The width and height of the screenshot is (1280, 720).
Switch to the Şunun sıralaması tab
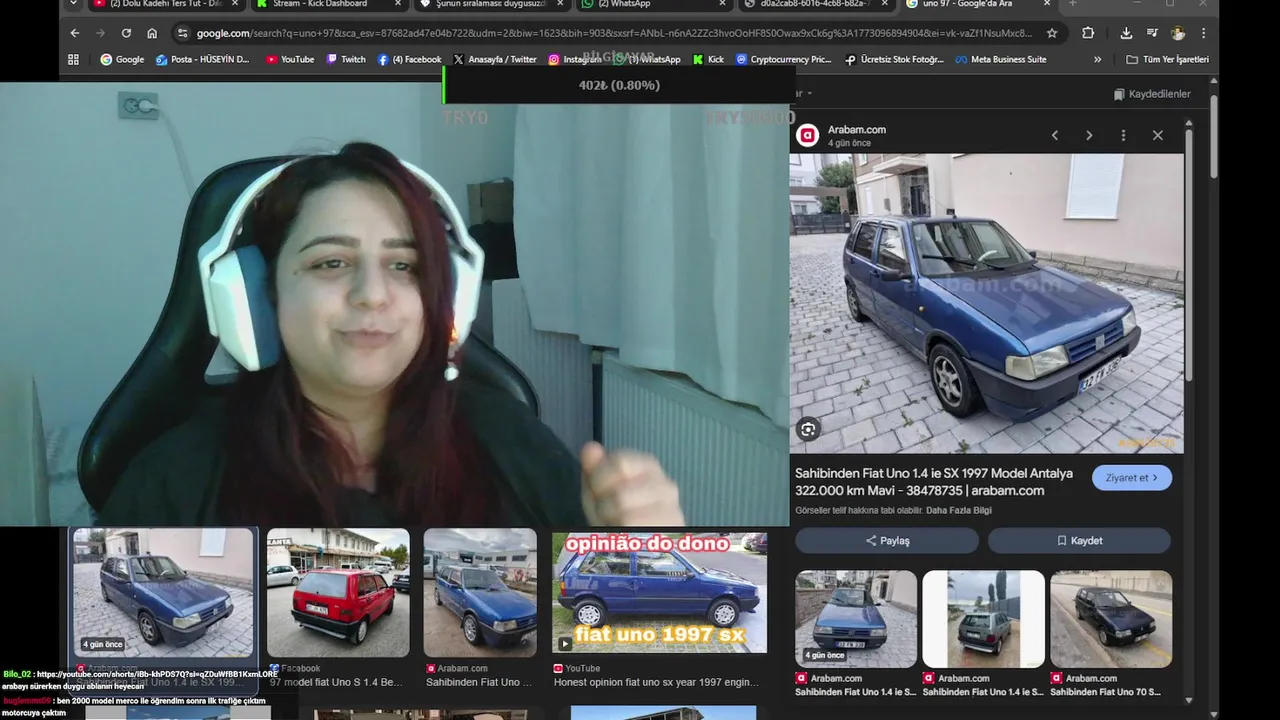(x=492, y=4)
